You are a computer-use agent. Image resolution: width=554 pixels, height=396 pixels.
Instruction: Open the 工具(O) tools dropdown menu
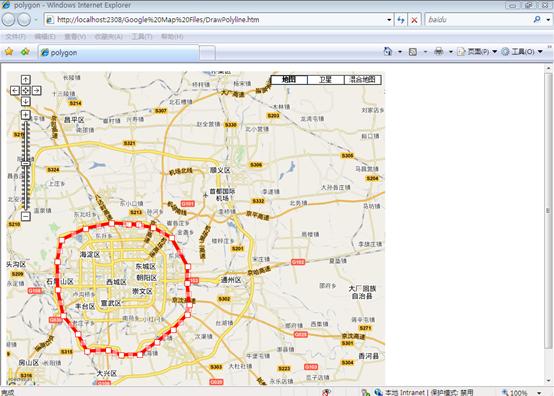tap(523, 52)
